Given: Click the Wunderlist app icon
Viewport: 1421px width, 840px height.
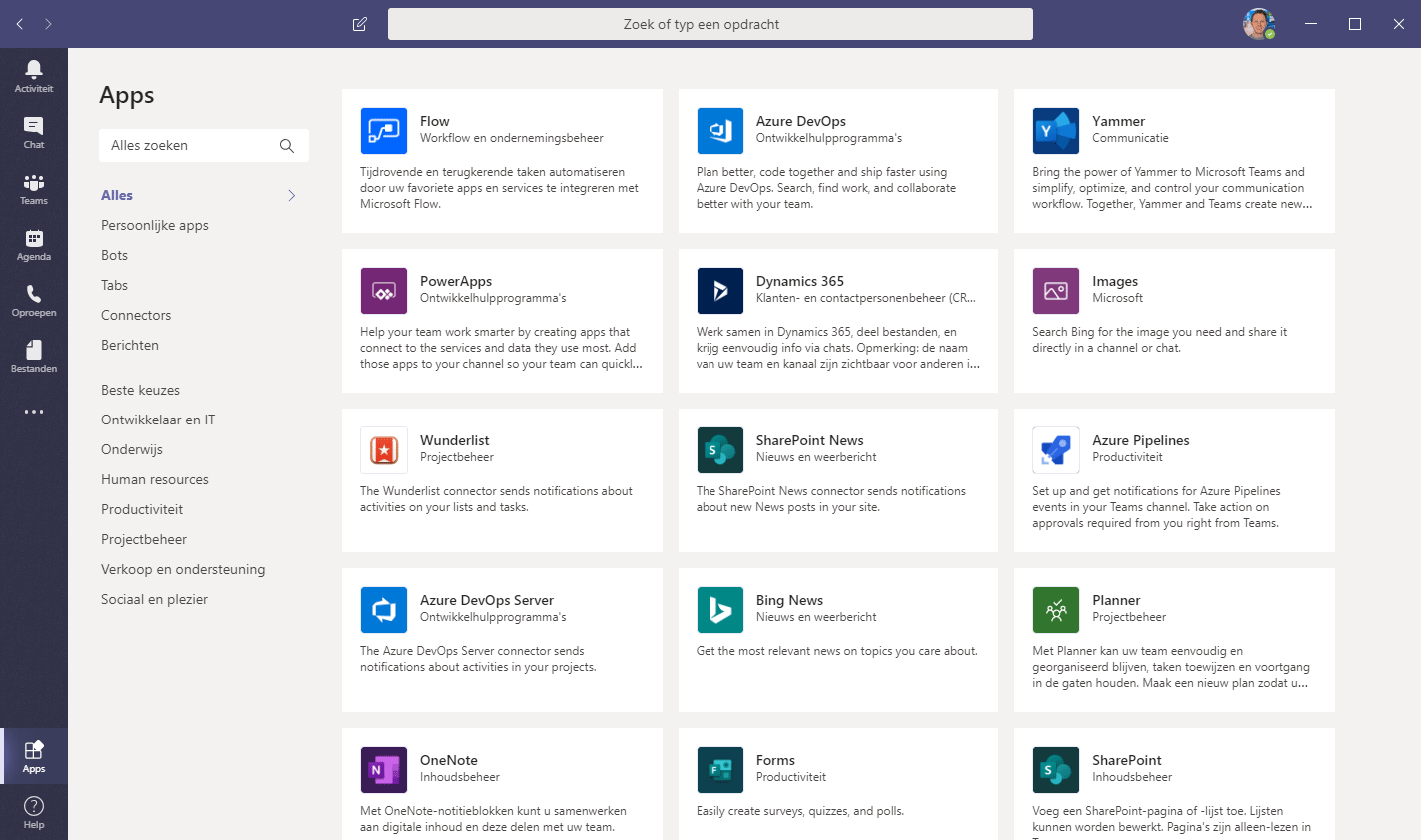Looking at the screenshot, I should [x=384, y=450].
